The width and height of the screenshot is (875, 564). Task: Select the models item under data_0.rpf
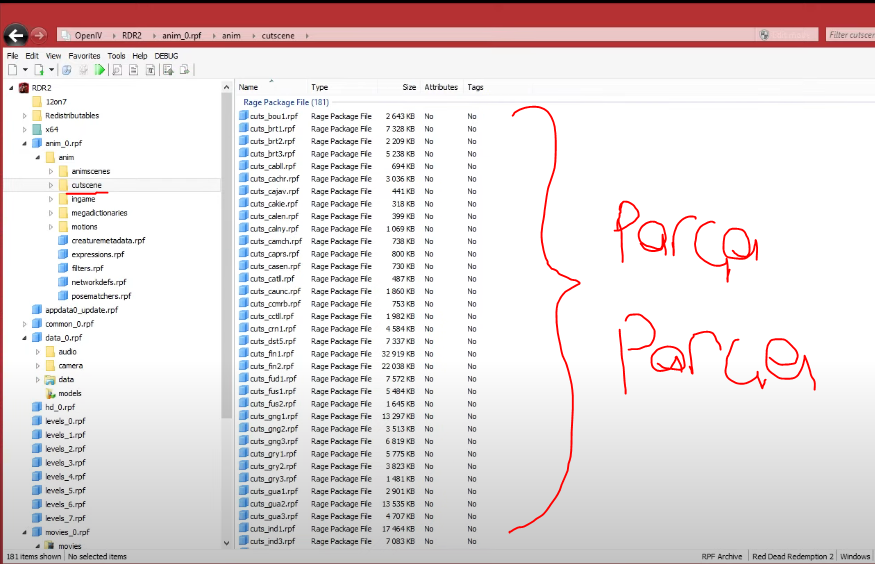[x=70, y=393]
